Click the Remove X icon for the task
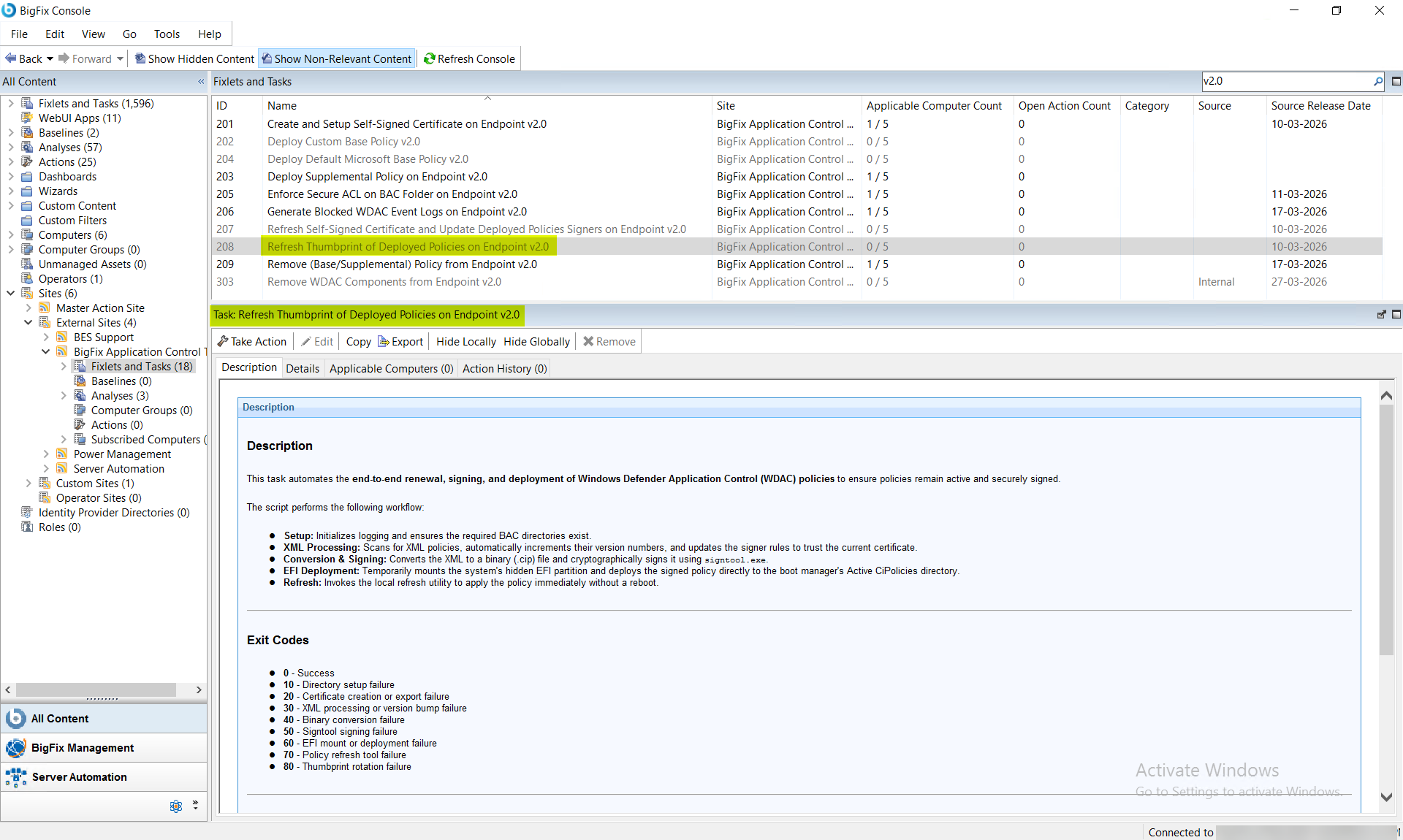 [588, 341]
